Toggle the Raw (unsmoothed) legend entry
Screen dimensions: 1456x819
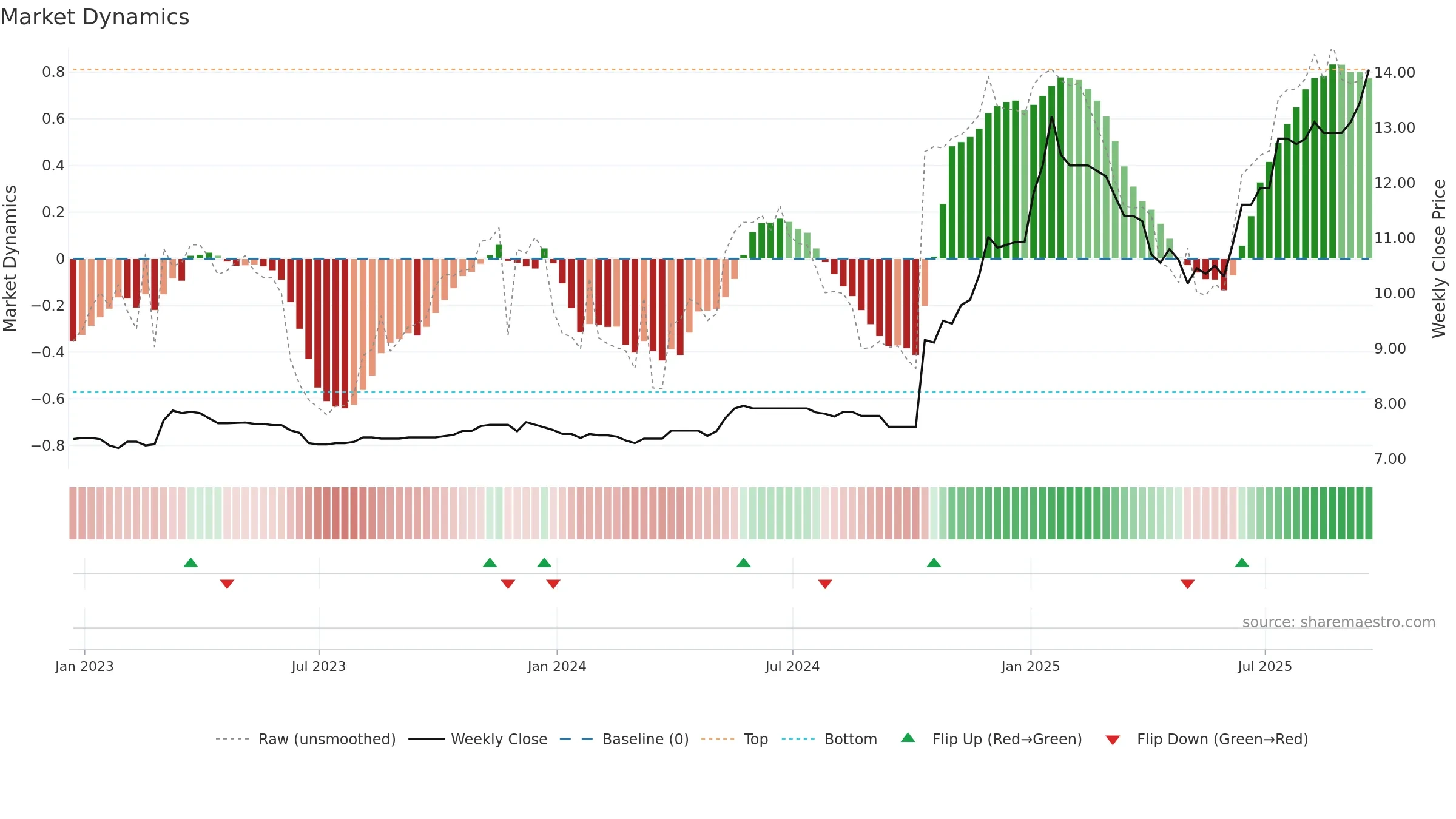306,739
